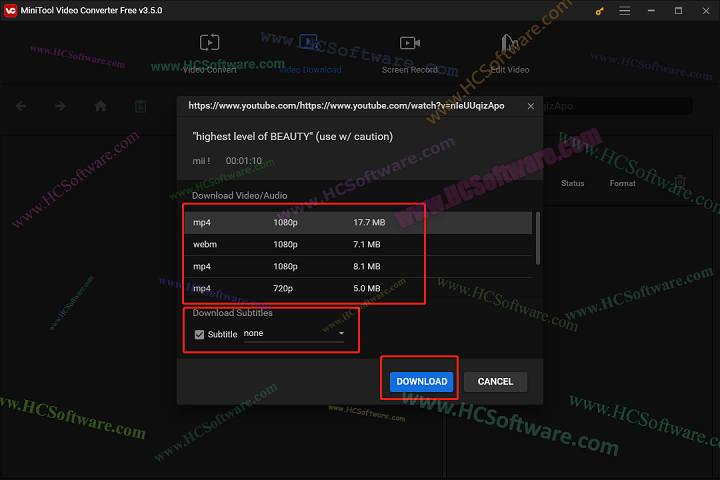
Task: Click the clipboard paste icon
Action: click(x=141, y=106)
